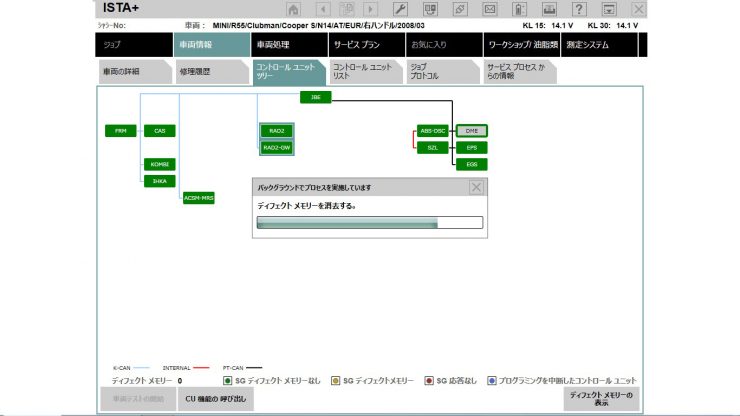Select the ACSM-MRS control unit node
The height and width of the screenshot is (416, 740).
pos(199,198)
